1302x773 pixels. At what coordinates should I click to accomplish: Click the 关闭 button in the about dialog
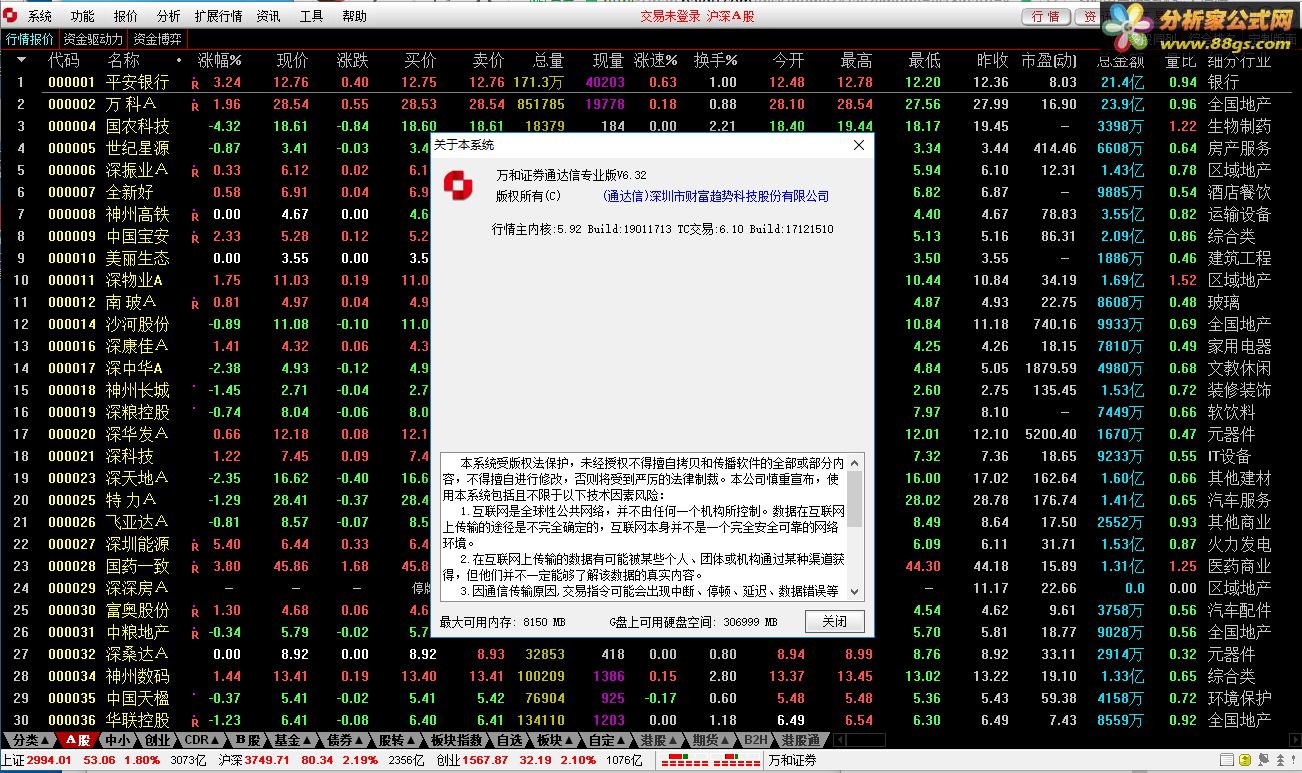834,621
